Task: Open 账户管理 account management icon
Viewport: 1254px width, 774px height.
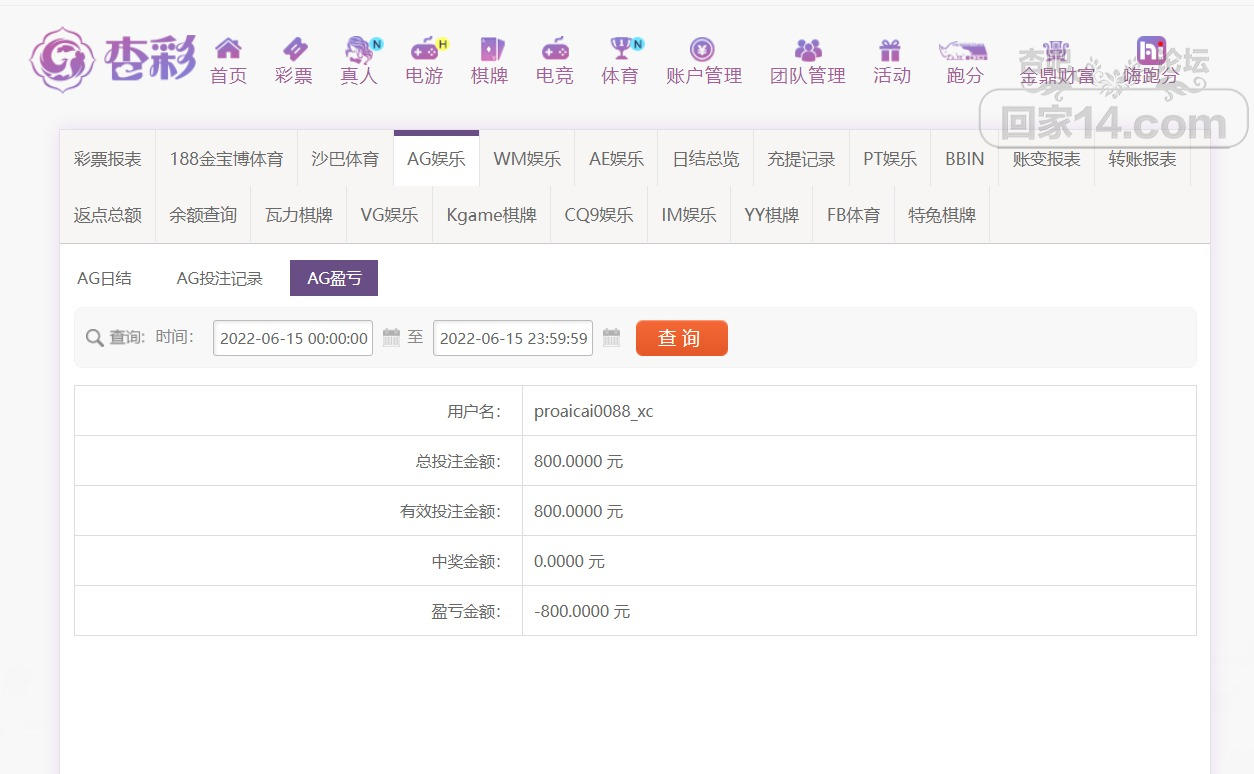Action: coord(703,49)
